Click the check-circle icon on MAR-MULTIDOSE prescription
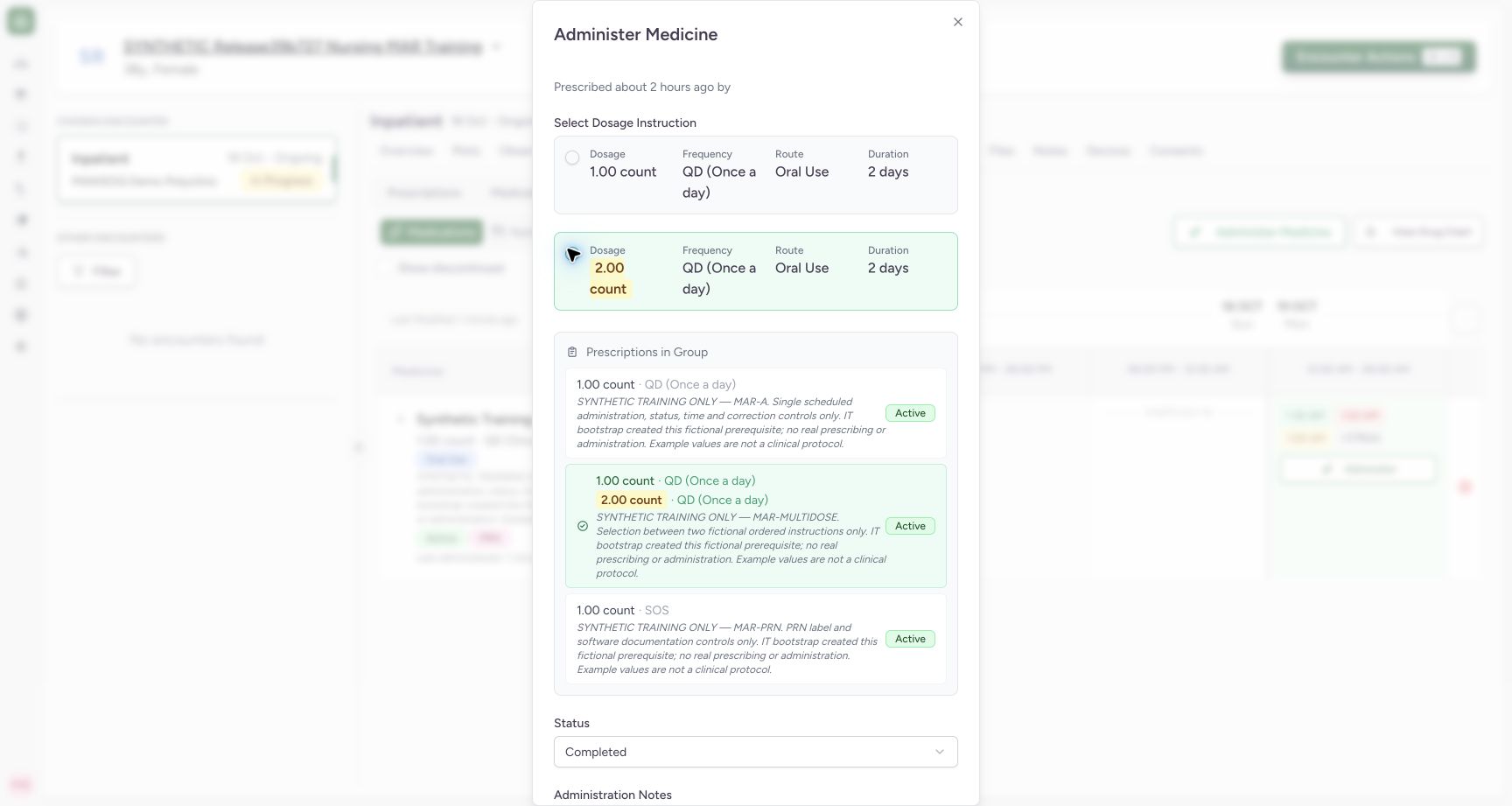The image size is (1512, 806). click(x=583, y=526)
